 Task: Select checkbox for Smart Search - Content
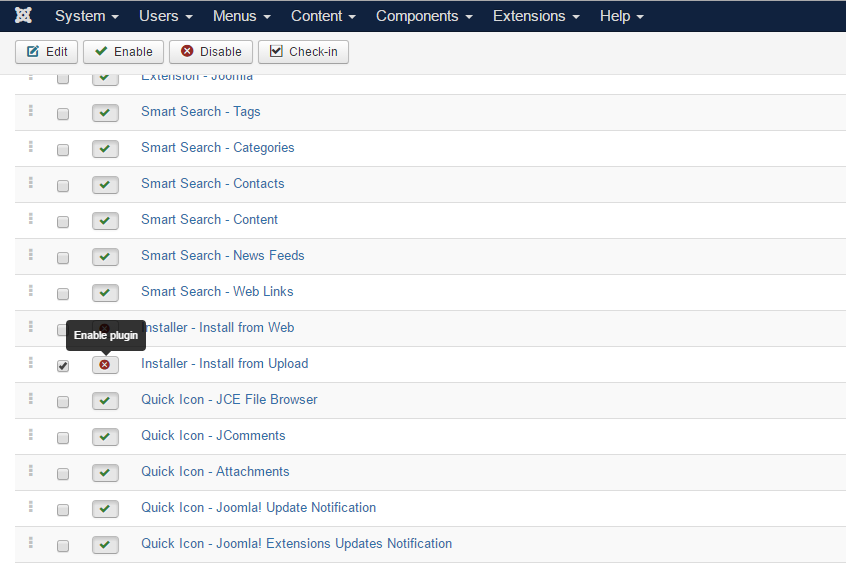click(x=63, y=222)
